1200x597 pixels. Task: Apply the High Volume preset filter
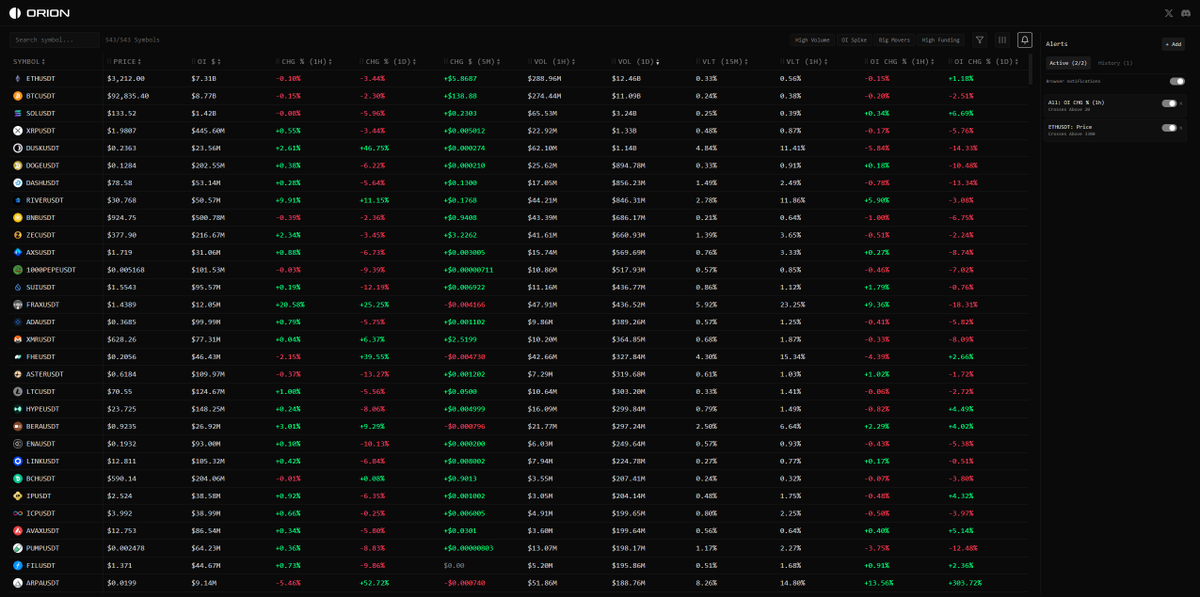click(812, 40)
